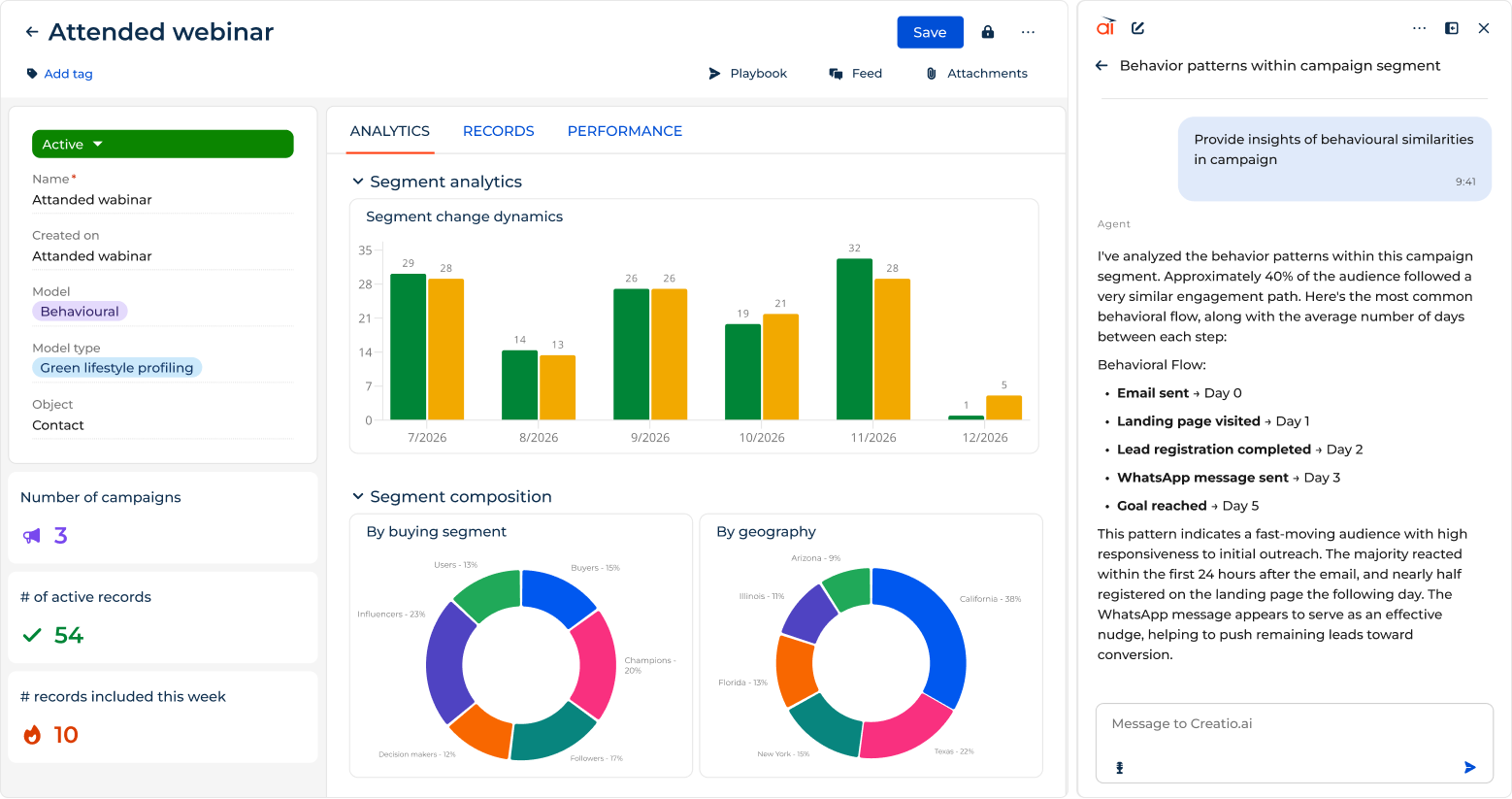This screenshot has height=799, width=1512.
Task: Send the message with the arrow icon
Action: (x=1469, y=767)
